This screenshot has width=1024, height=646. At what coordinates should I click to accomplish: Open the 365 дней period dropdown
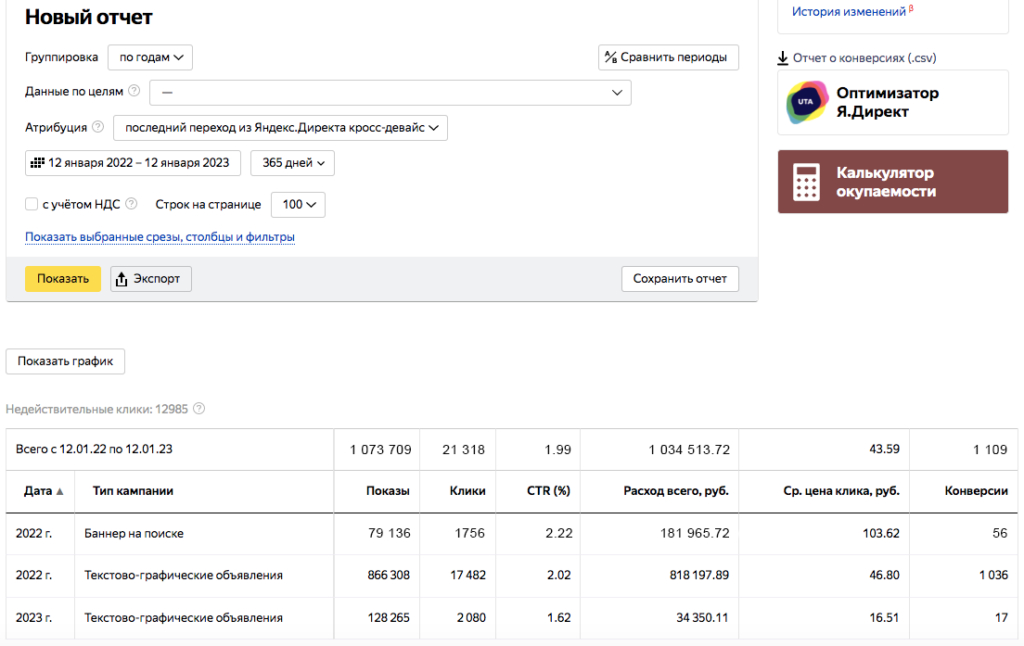coord(293,163)
